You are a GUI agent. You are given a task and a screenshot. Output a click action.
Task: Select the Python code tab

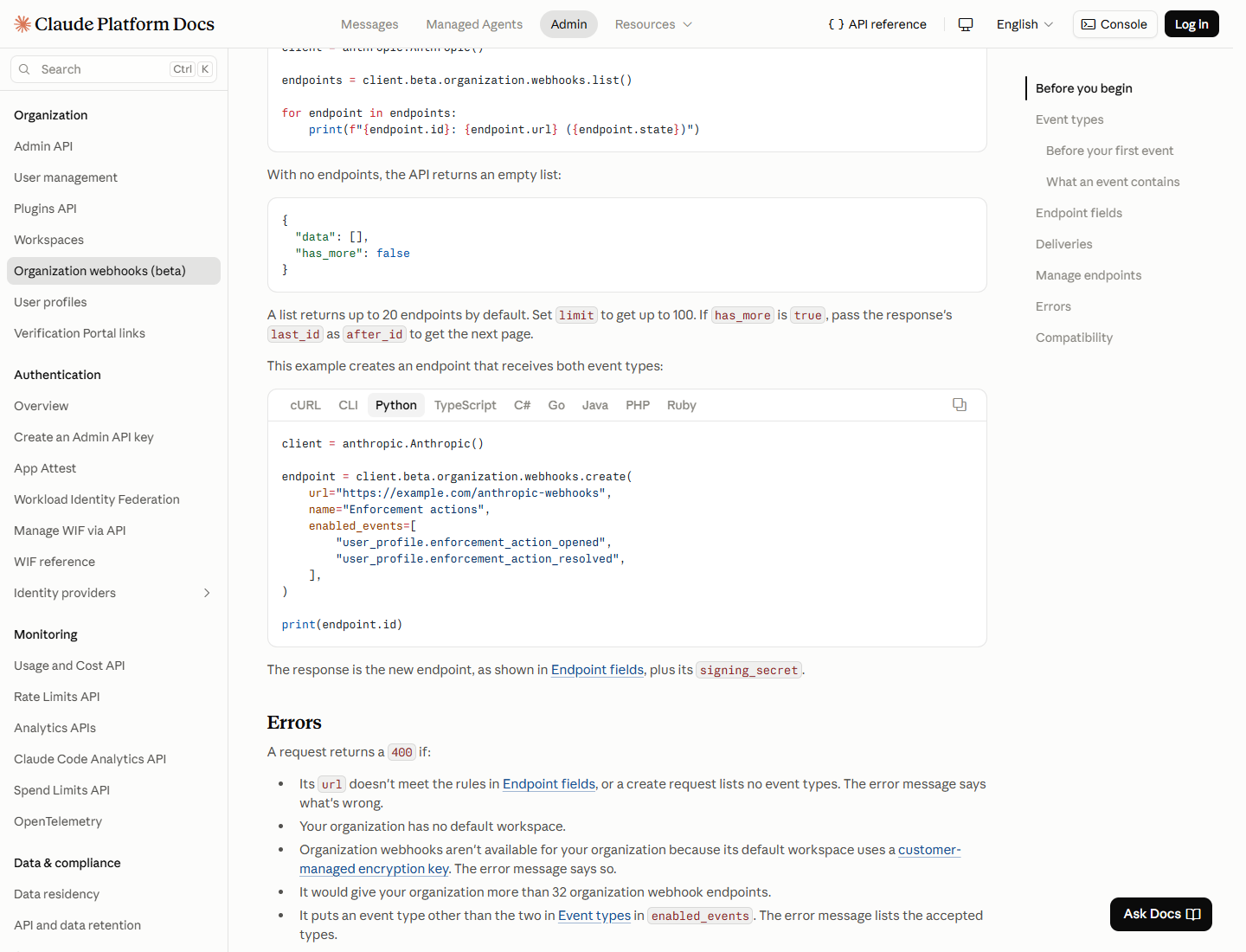click(x=396, y=405)
